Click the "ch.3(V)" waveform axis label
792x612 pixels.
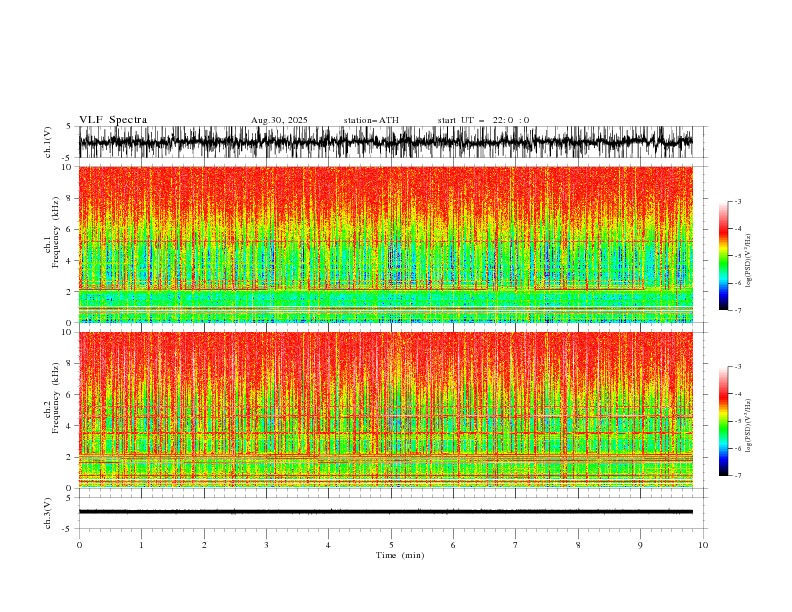48,513
